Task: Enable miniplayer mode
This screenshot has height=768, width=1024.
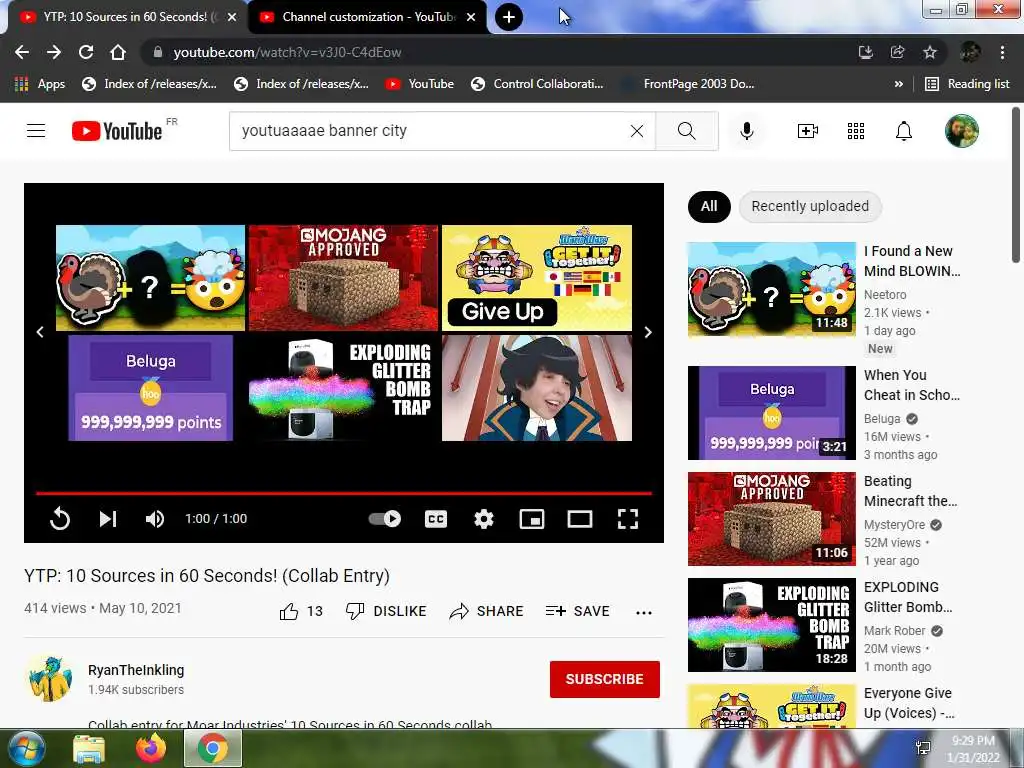Action: point(532,519)
